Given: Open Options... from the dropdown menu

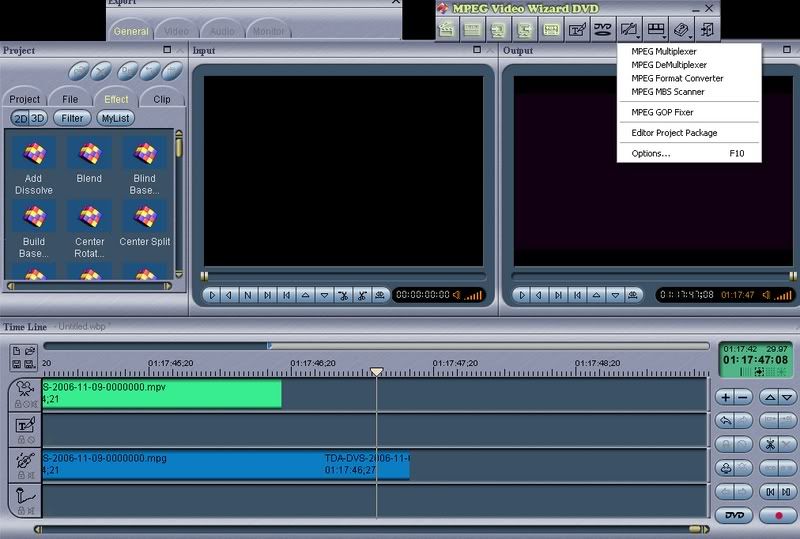Looking at the screenshot, I should coord(689,153).
